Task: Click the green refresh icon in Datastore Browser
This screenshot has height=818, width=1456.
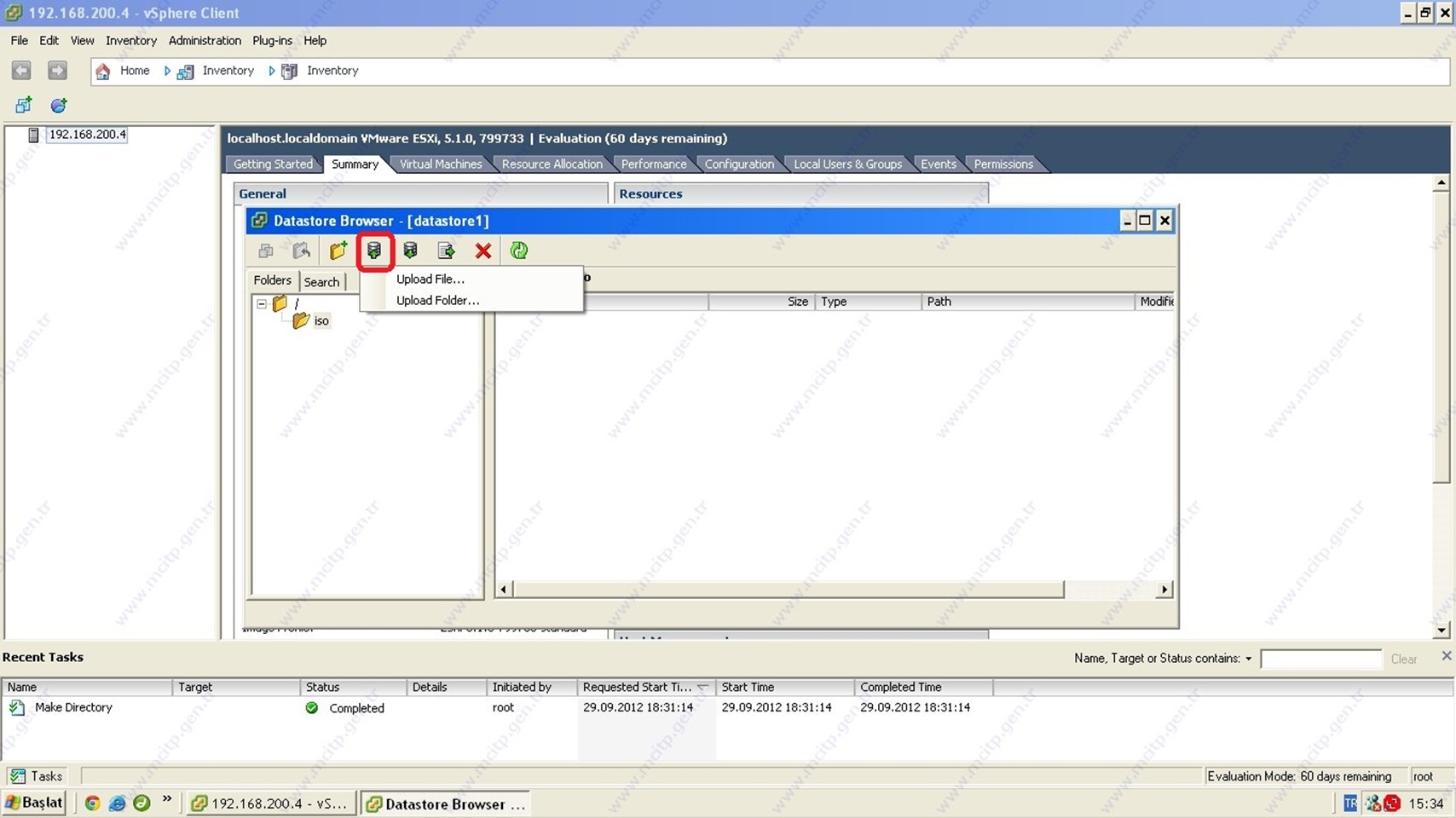Action: 519,251
